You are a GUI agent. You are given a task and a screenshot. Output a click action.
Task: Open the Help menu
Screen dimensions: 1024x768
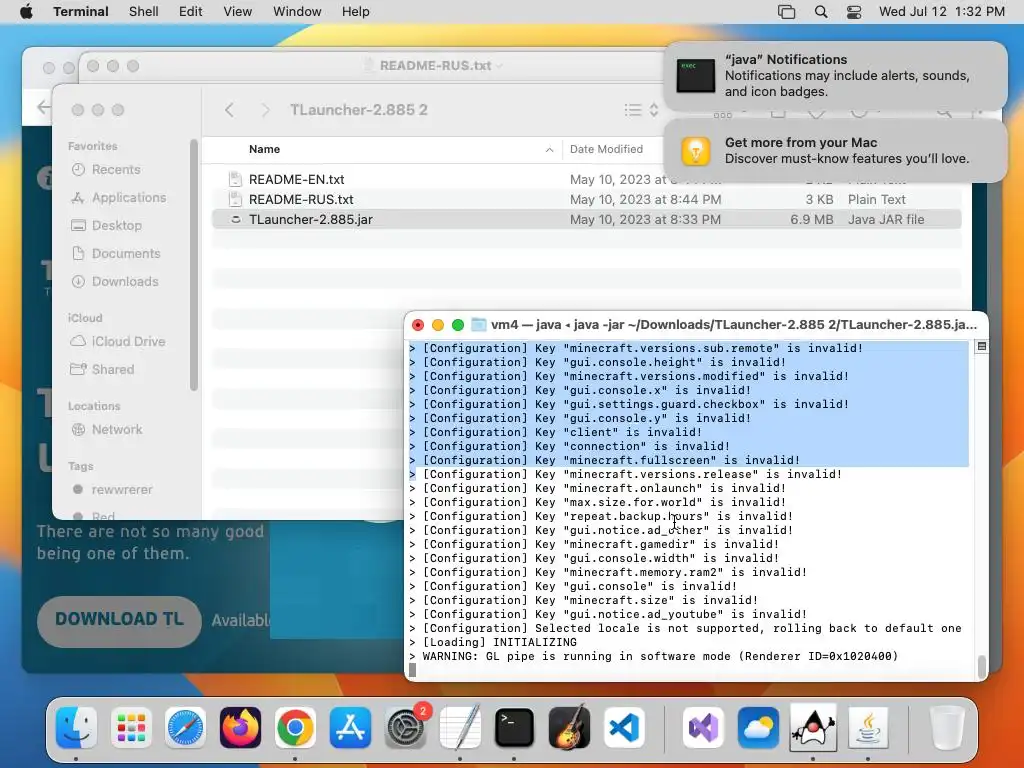(x=355, y=12)
